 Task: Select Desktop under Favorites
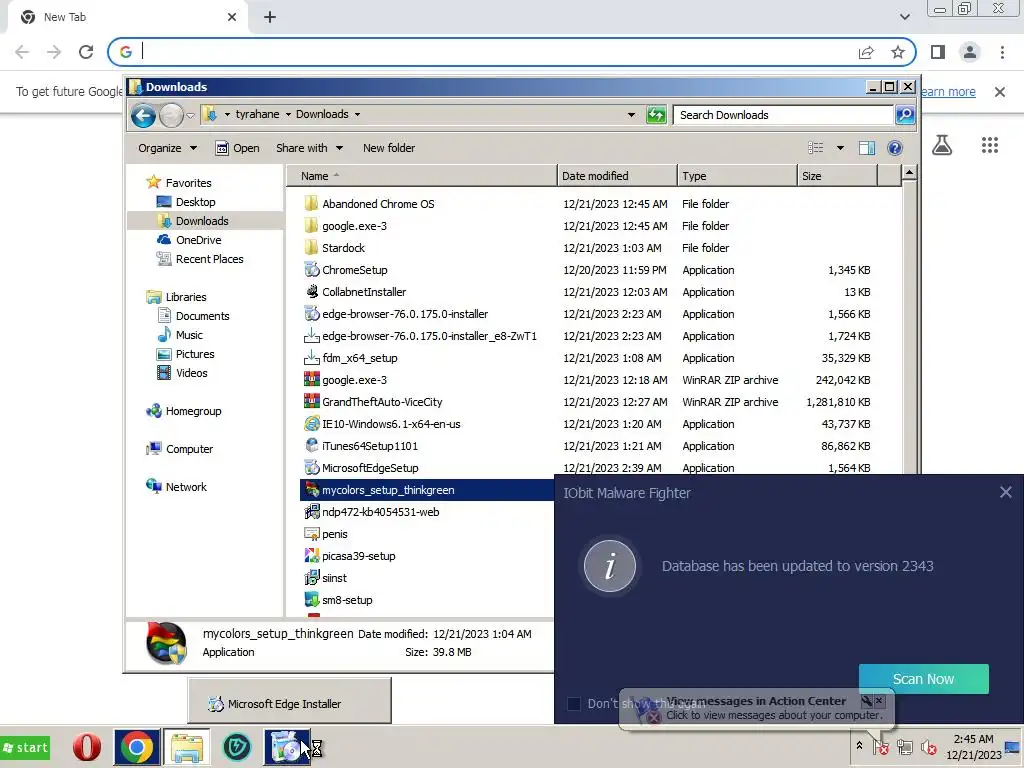point(186,202)
